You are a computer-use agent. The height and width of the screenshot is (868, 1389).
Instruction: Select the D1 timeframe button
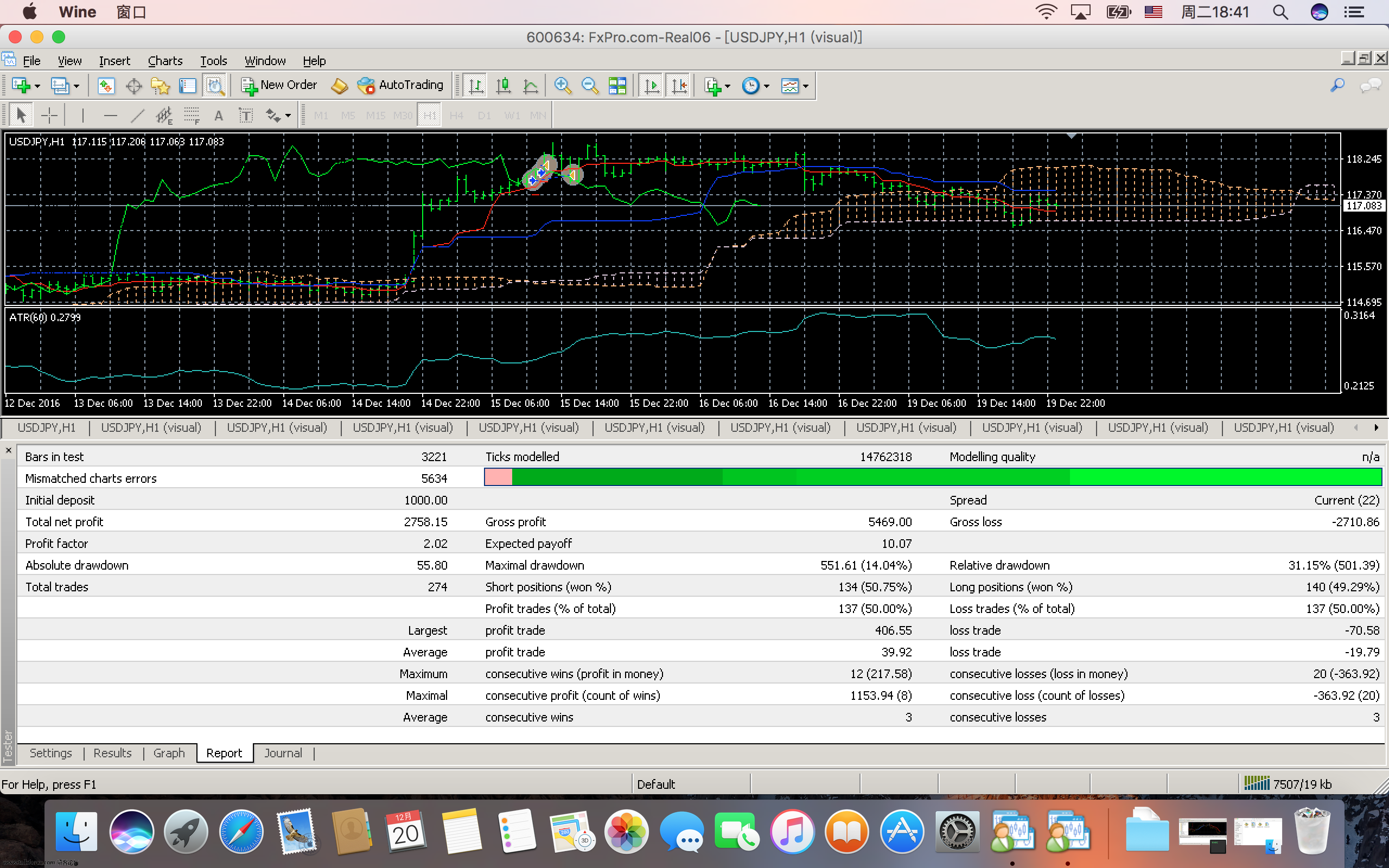(x=484, y=116)
